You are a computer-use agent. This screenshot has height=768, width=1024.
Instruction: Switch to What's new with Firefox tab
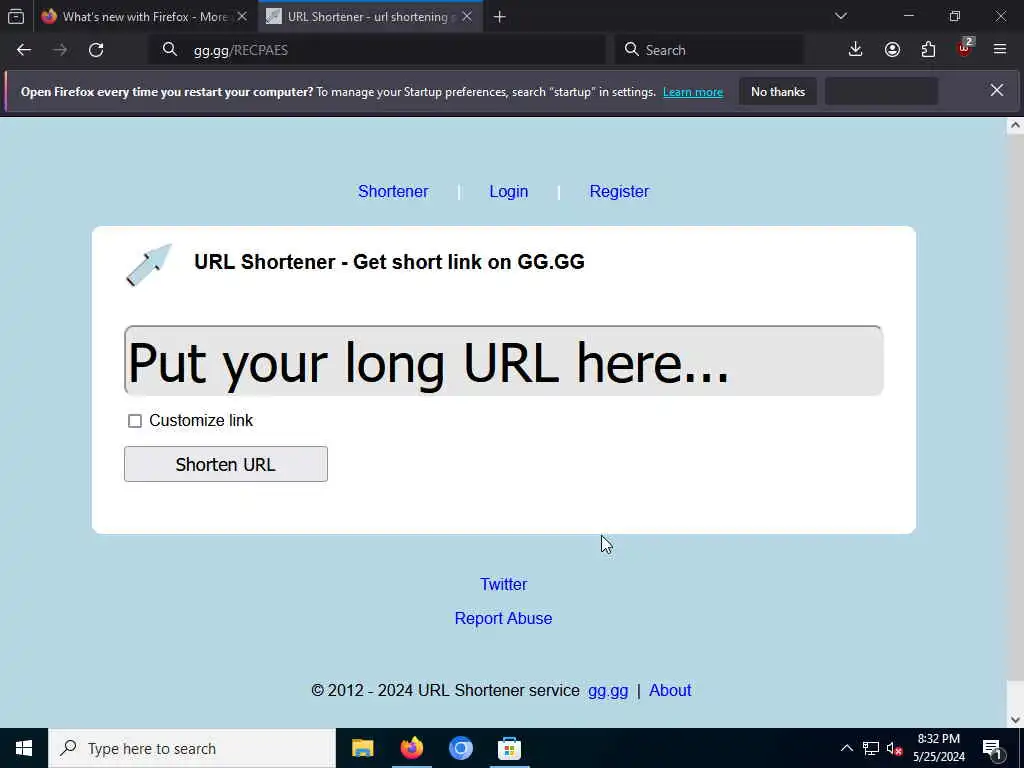click(x=144, y=16)
